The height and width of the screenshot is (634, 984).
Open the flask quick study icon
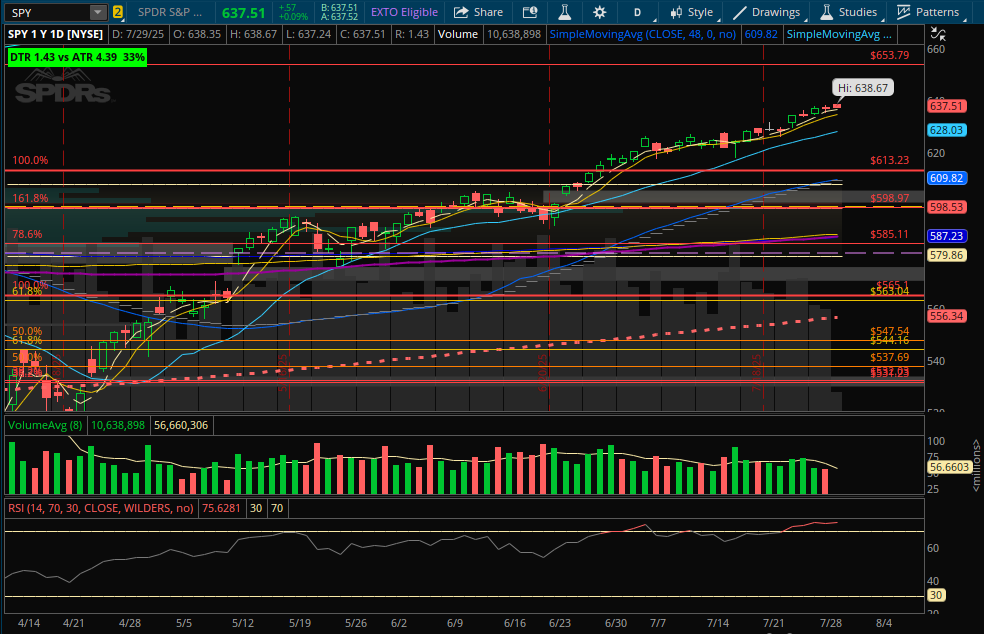point(564,12)
